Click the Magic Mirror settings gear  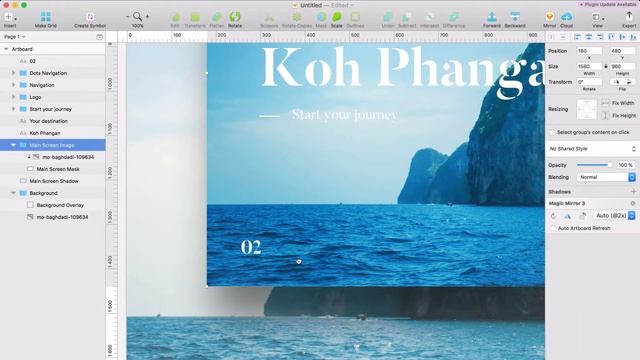coord(633,203)
